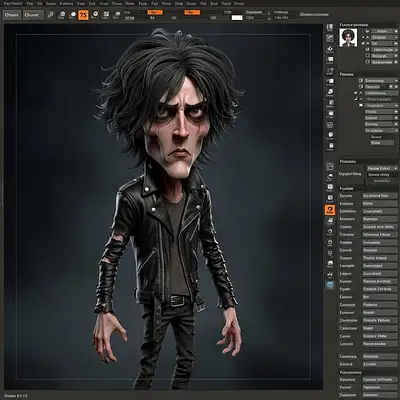Click the sphere icon just right of 75
Viewport: 400px width, 400px height.
95,15
